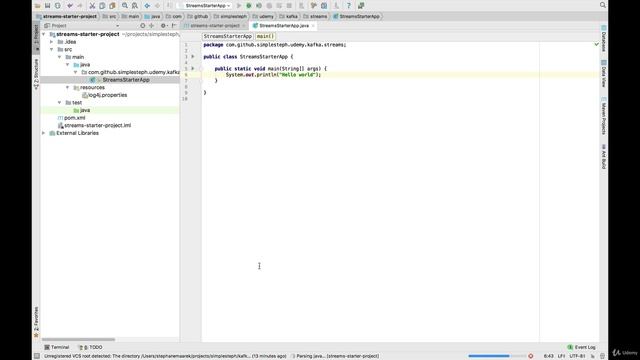Switch to streams-starter-project editor tab

coord(215,25)
